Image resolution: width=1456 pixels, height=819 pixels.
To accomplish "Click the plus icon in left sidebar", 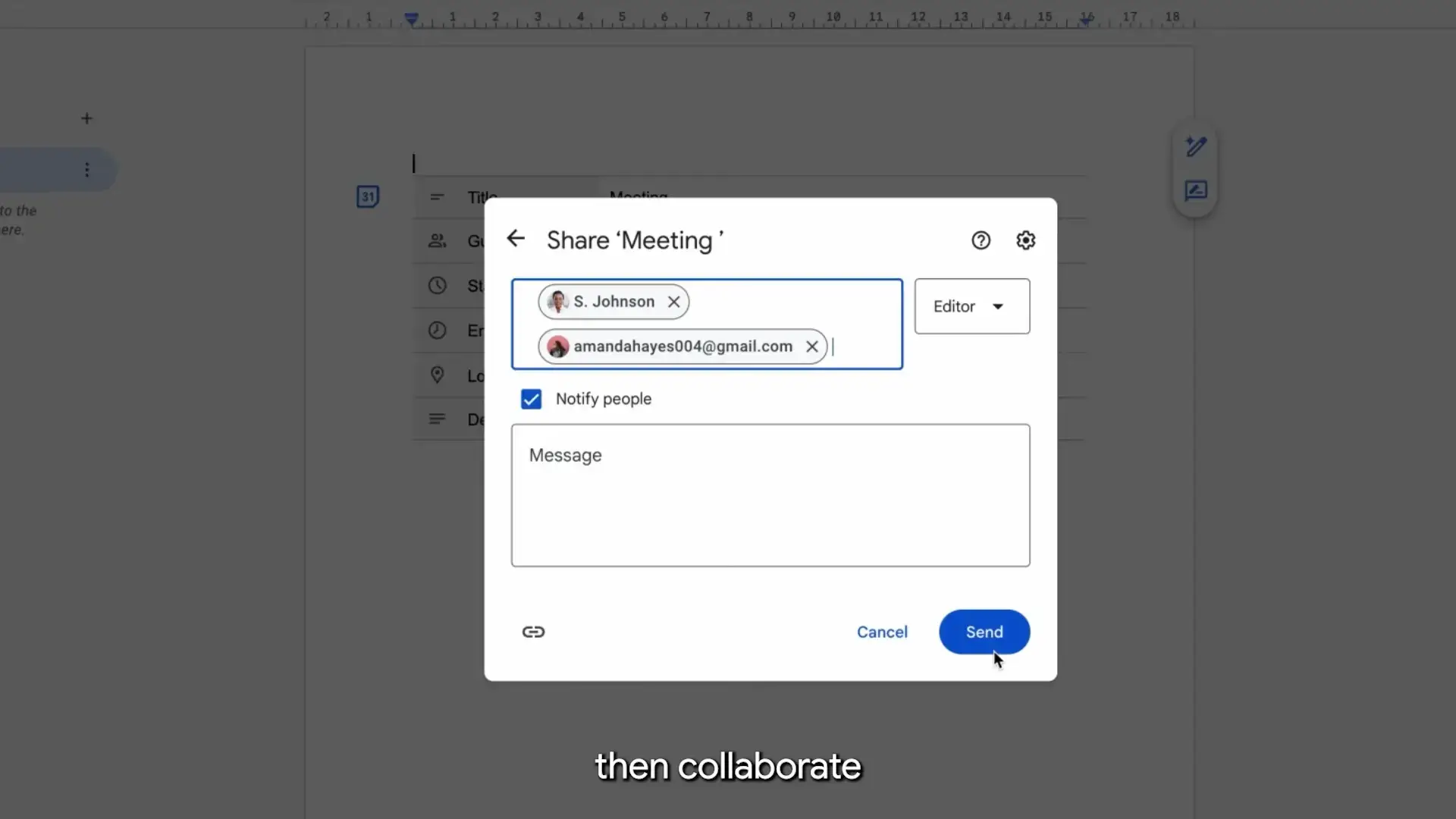I will 86,118.
